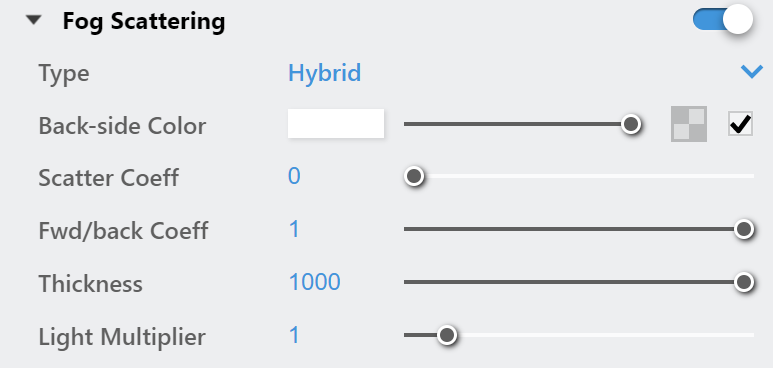773x368 pixels.
Task: Edit the Thickness value 1000
Action: (x=315, y=282)
